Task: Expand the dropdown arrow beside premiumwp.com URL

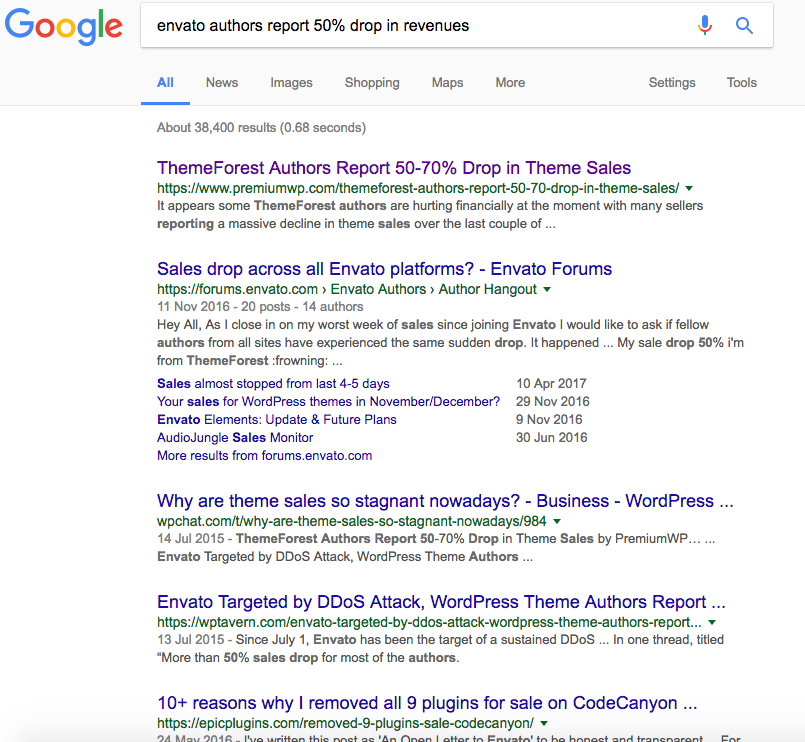Action: pos(689,188)
